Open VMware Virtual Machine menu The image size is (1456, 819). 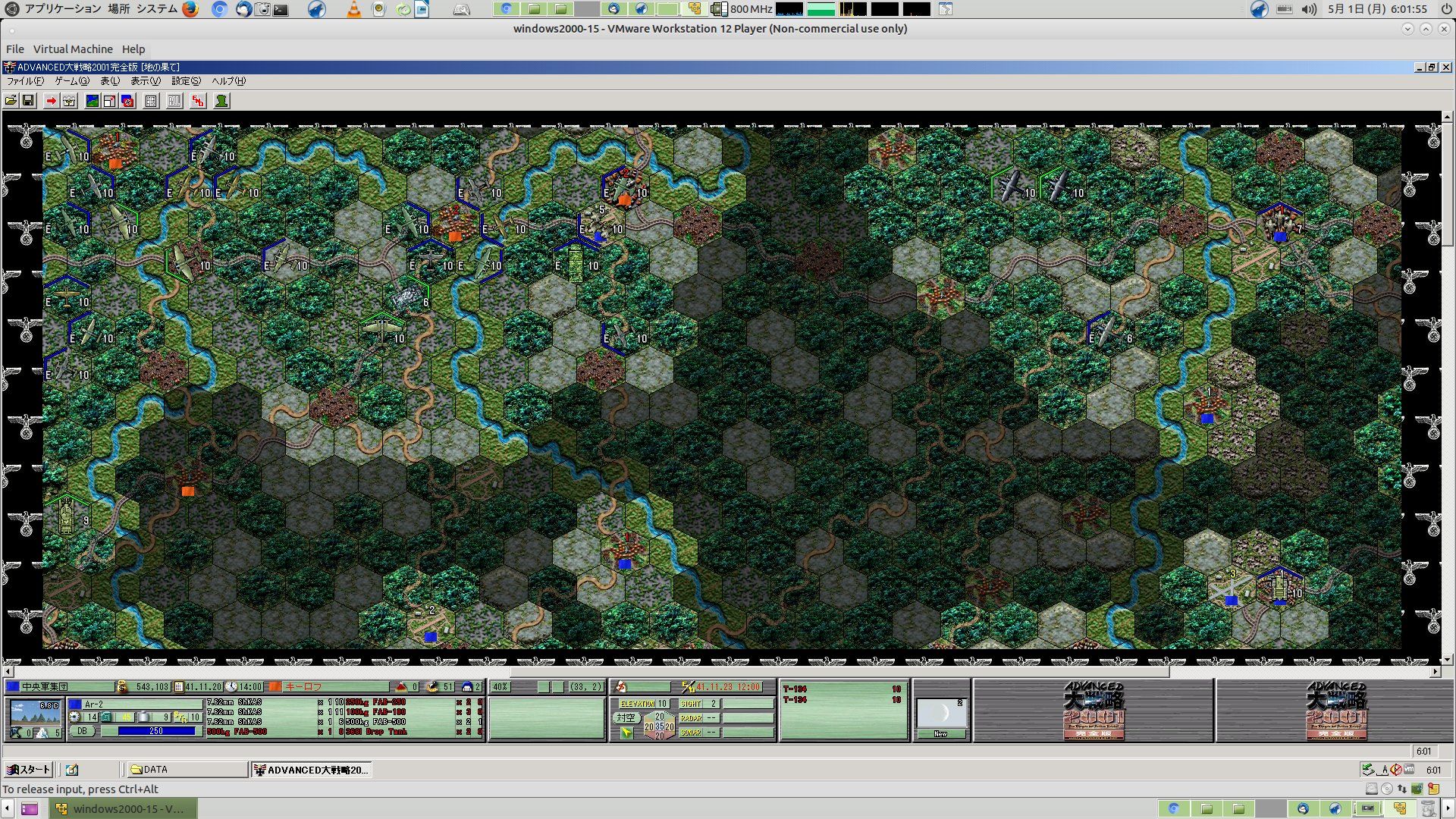tap(73, 49)
